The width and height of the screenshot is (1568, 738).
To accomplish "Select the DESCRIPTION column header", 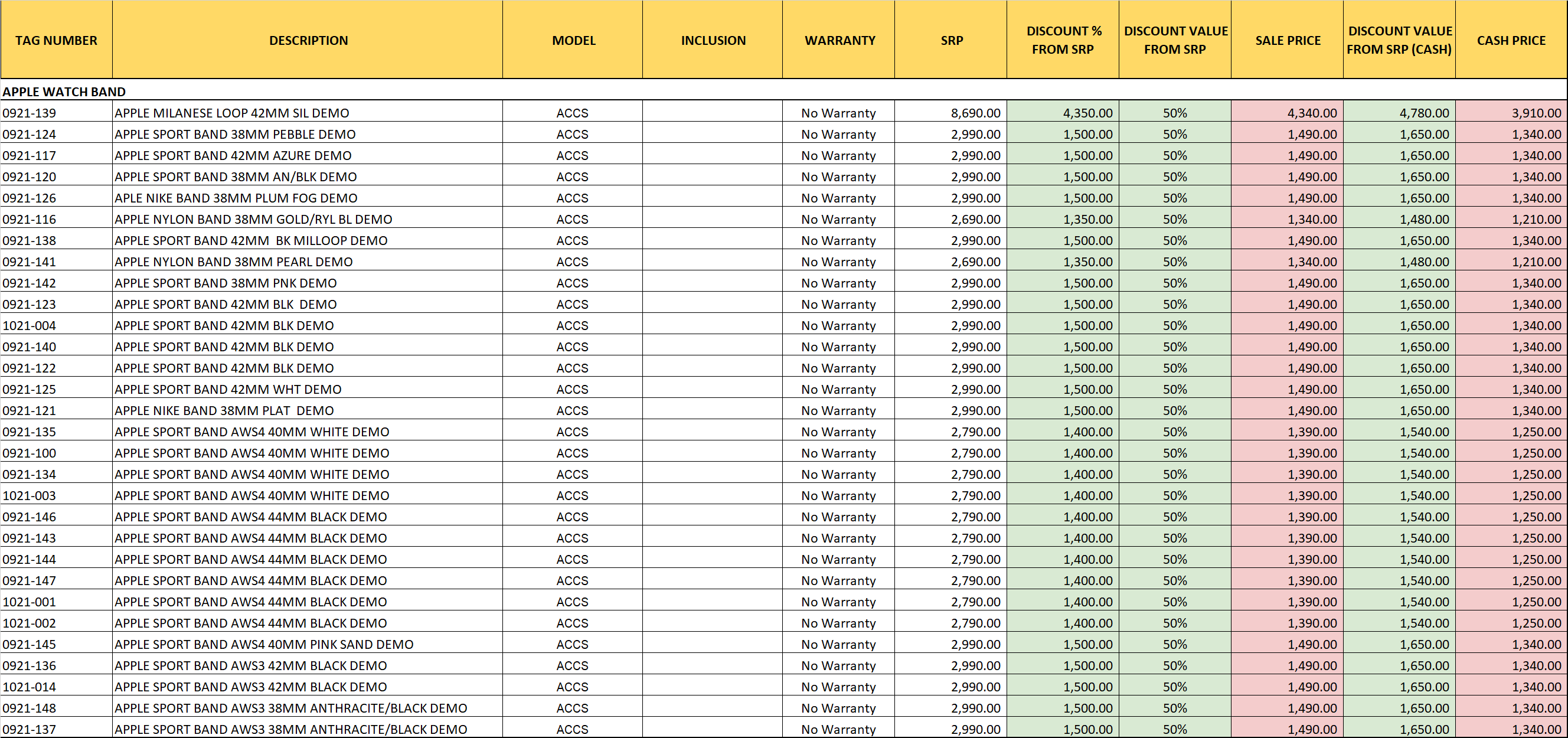I will click(x=308, y=40).
